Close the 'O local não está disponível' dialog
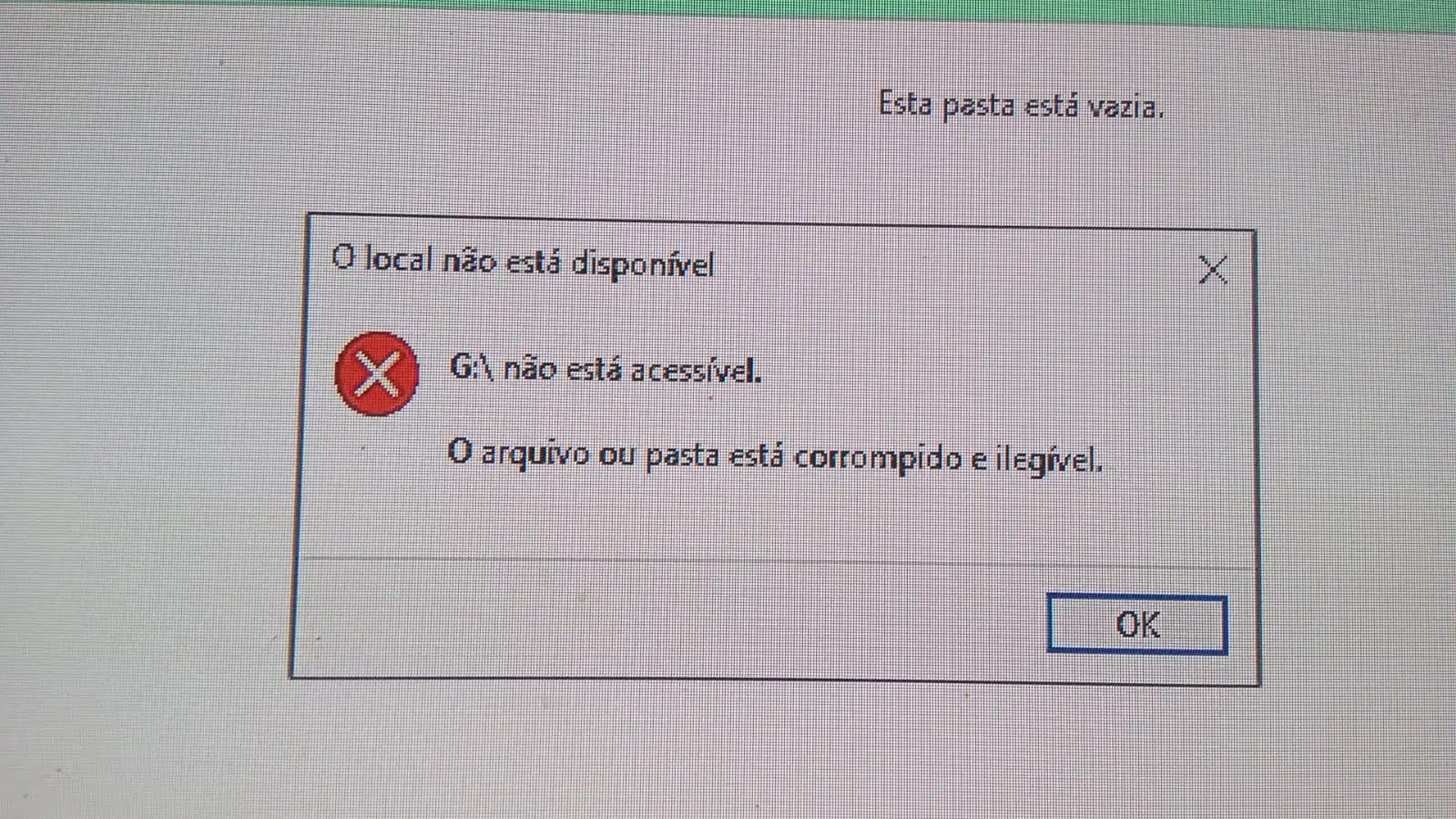1456x819 pixels. pos(1212,270)
